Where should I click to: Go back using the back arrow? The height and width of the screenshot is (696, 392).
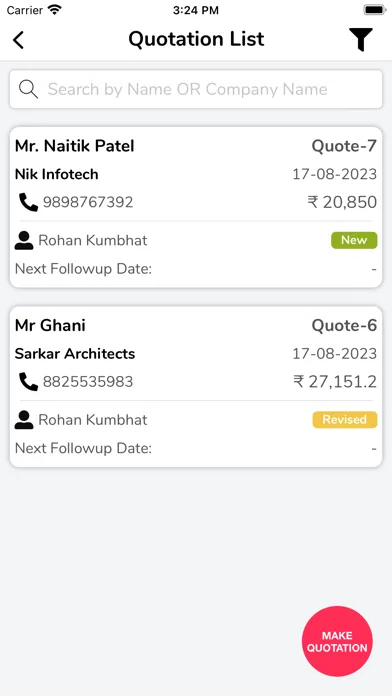tap(18, 40)
